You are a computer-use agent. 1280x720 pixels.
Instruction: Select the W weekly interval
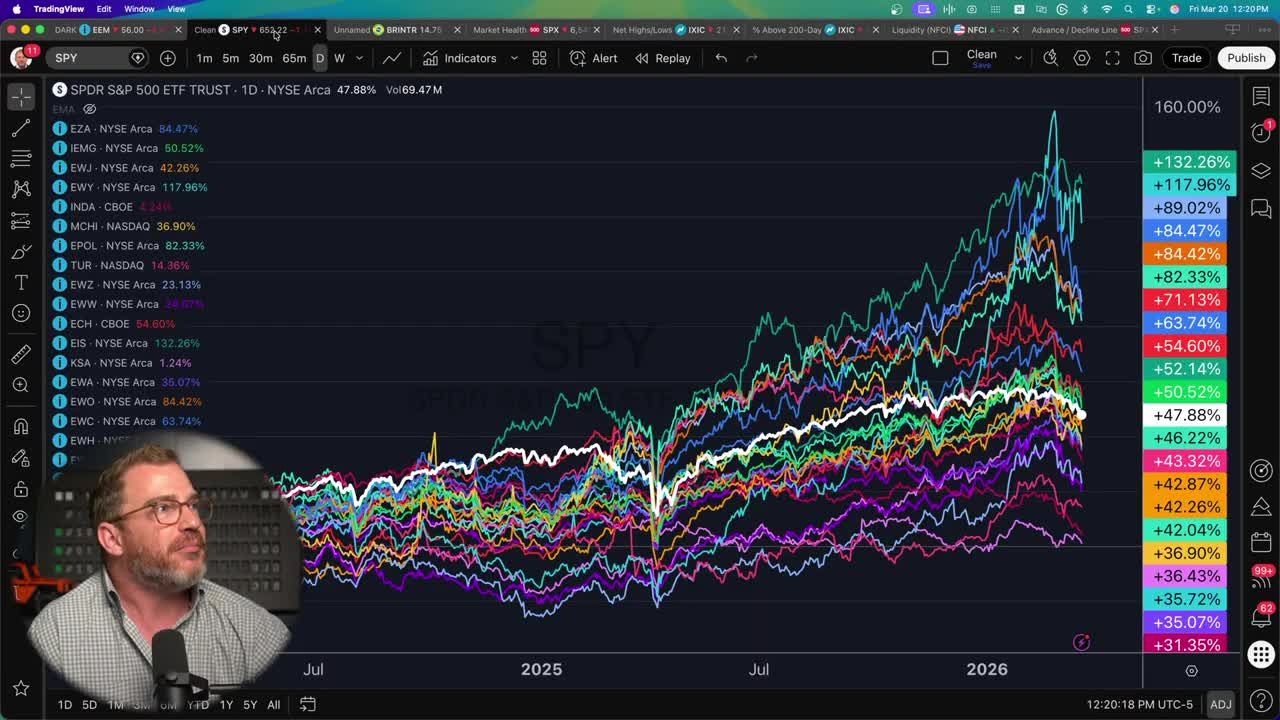(x=339, y=58)
